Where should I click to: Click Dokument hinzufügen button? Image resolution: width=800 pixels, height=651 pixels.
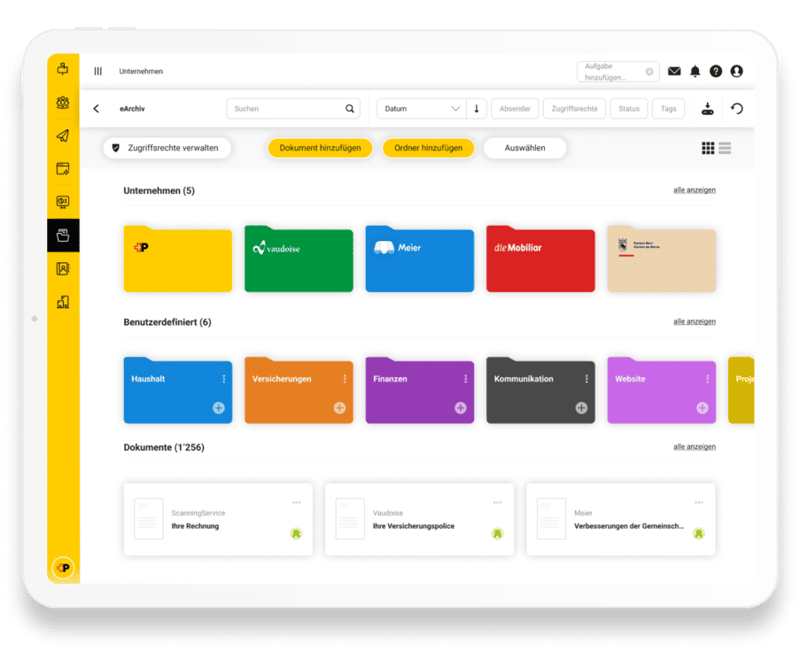(320, 148)
